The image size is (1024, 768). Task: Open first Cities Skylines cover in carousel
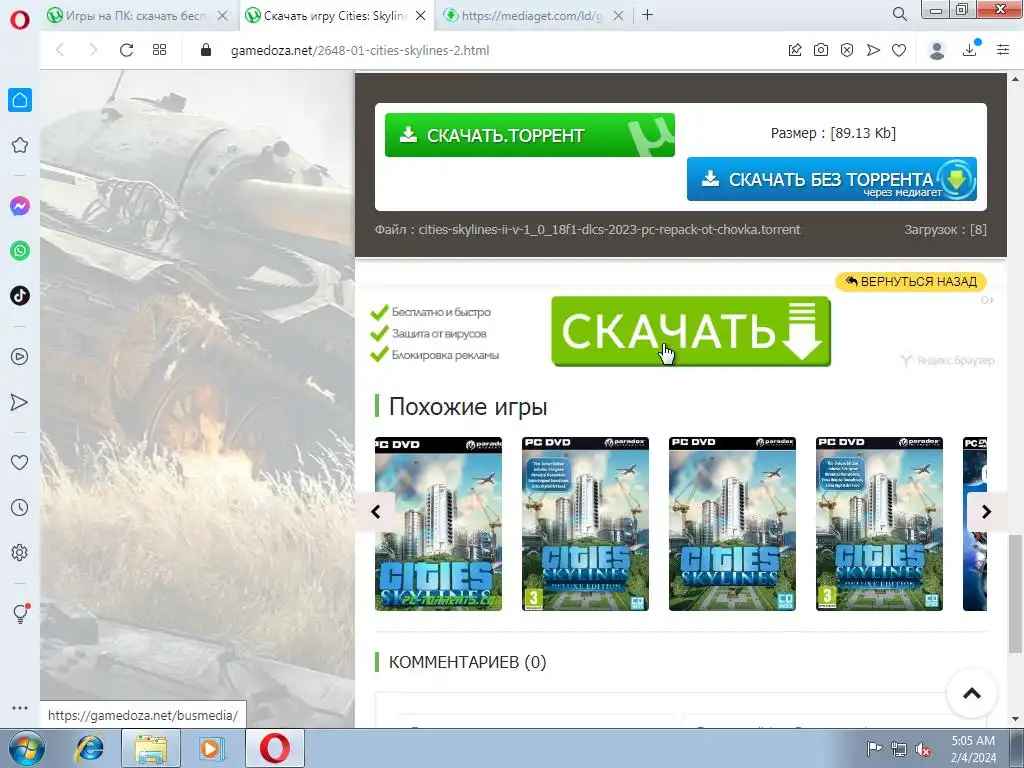click(438, 524)
